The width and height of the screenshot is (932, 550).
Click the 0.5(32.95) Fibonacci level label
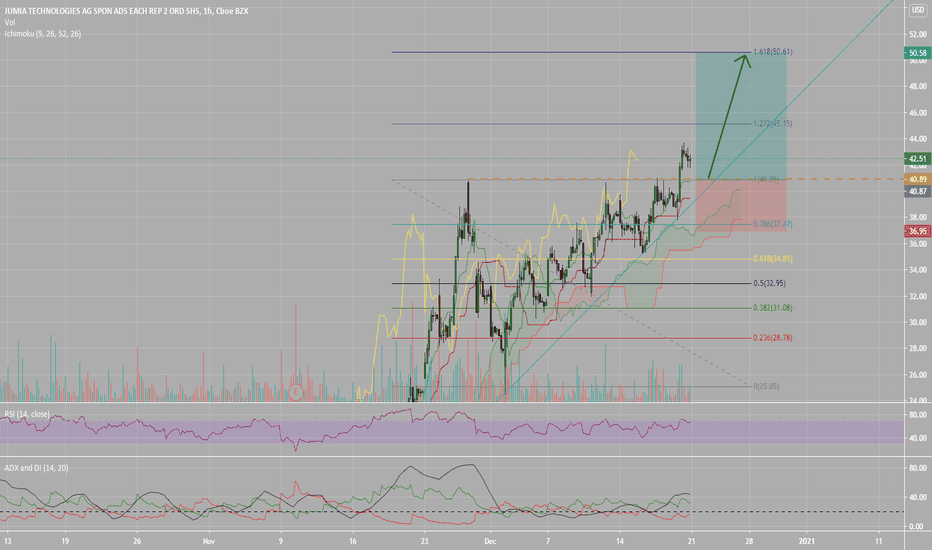pyautogui.click(x=769, y=283)
